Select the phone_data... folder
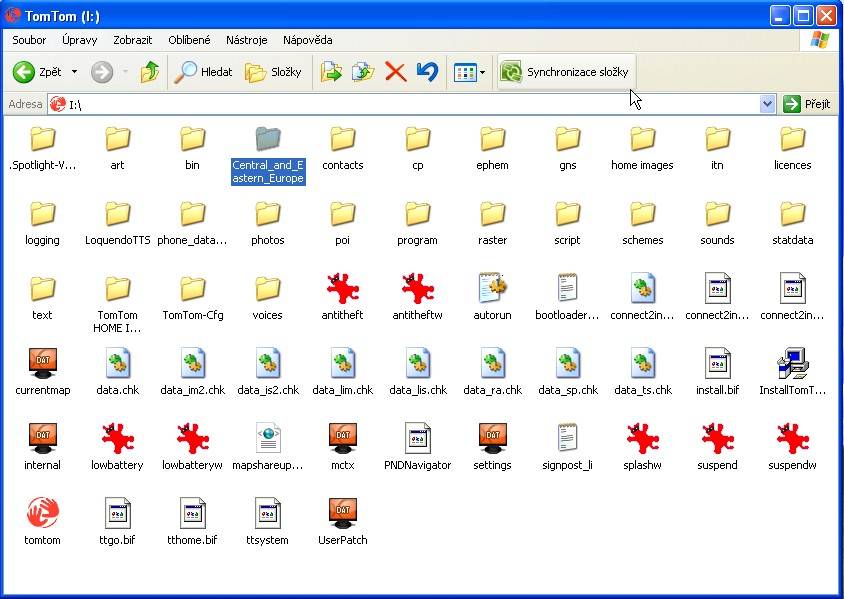The height and width of the screenshot is (599, 844). click(192, 222)
